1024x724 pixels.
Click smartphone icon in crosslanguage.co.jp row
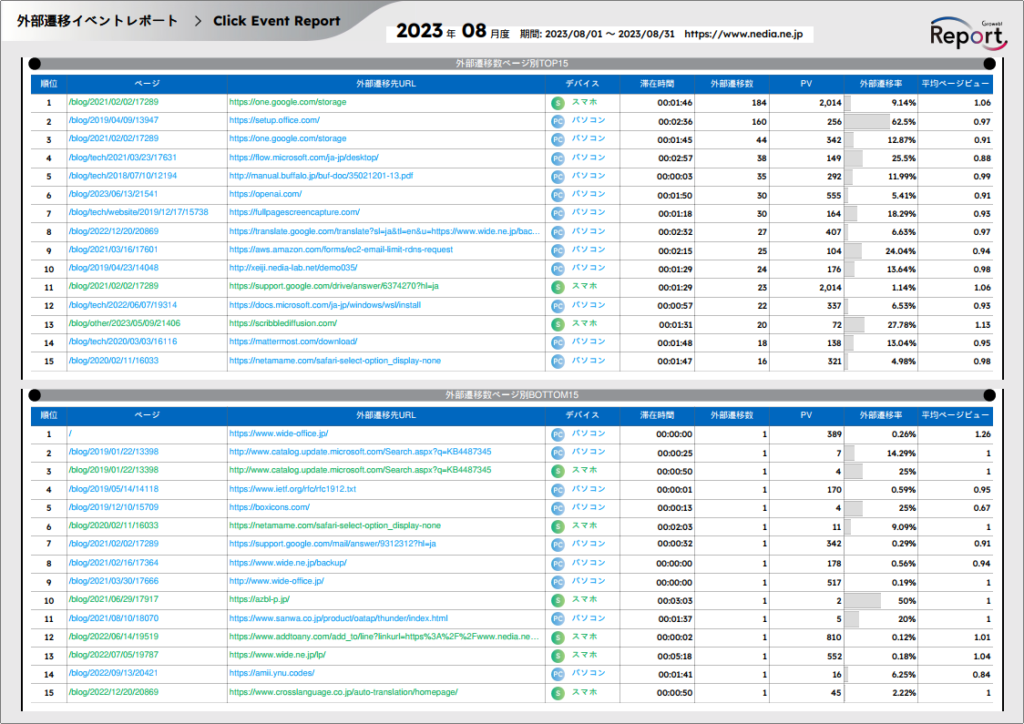tap(558, 692)
